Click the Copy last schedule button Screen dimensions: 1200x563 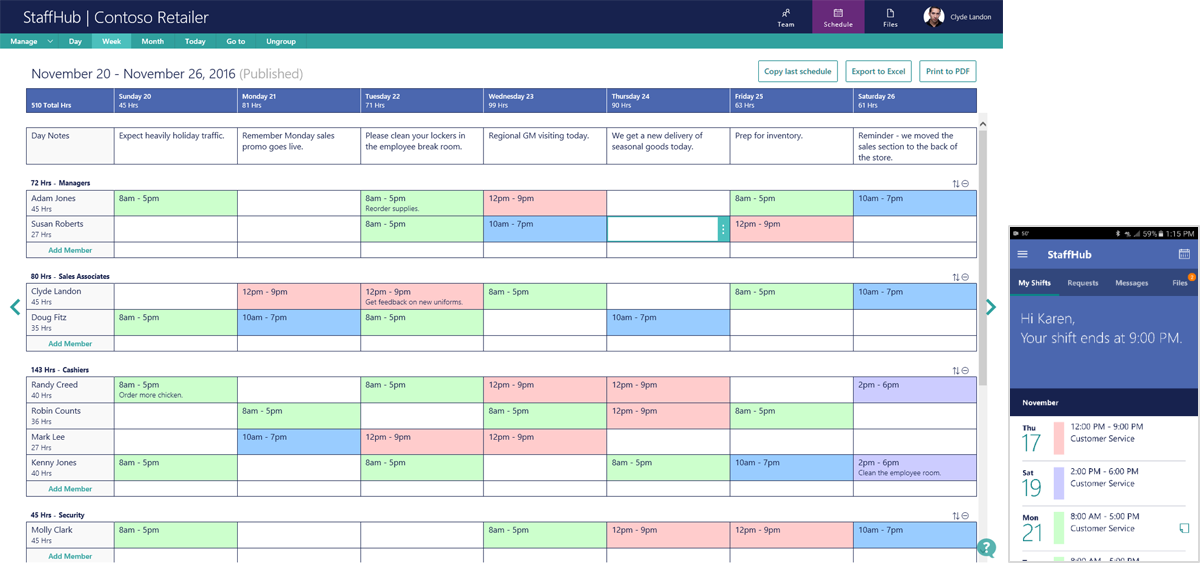798,71
